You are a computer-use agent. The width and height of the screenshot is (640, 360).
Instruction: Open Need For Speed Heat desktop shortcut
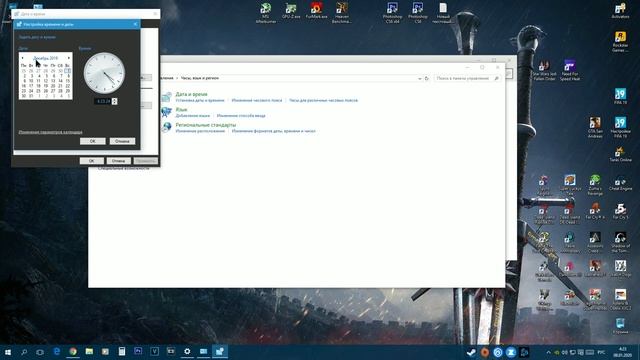pyautogui.click(x=569, y=70)
